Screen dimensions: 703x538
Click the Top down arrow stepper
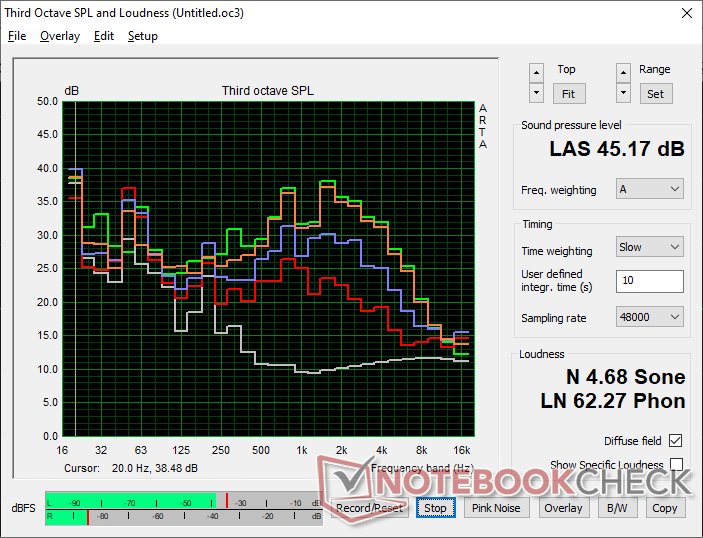(536, 93)
